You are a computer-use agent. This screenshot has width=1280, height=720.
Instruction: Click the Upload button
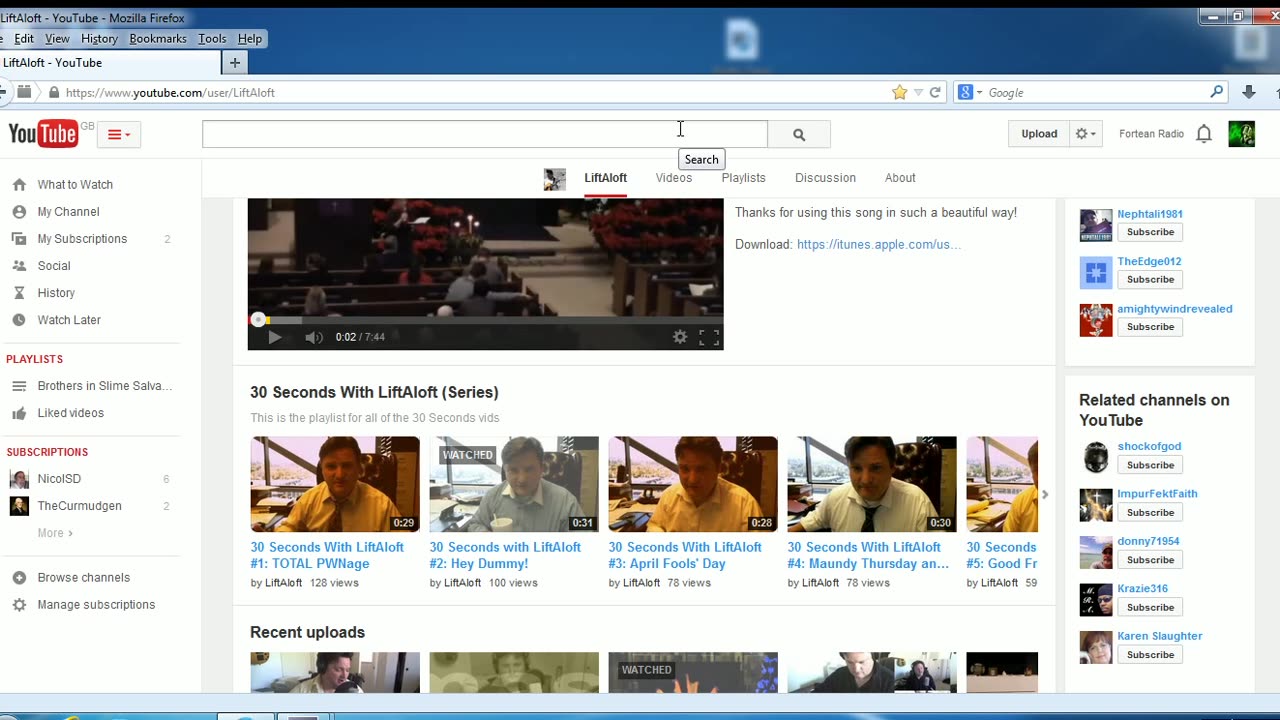click(1039, 134)
